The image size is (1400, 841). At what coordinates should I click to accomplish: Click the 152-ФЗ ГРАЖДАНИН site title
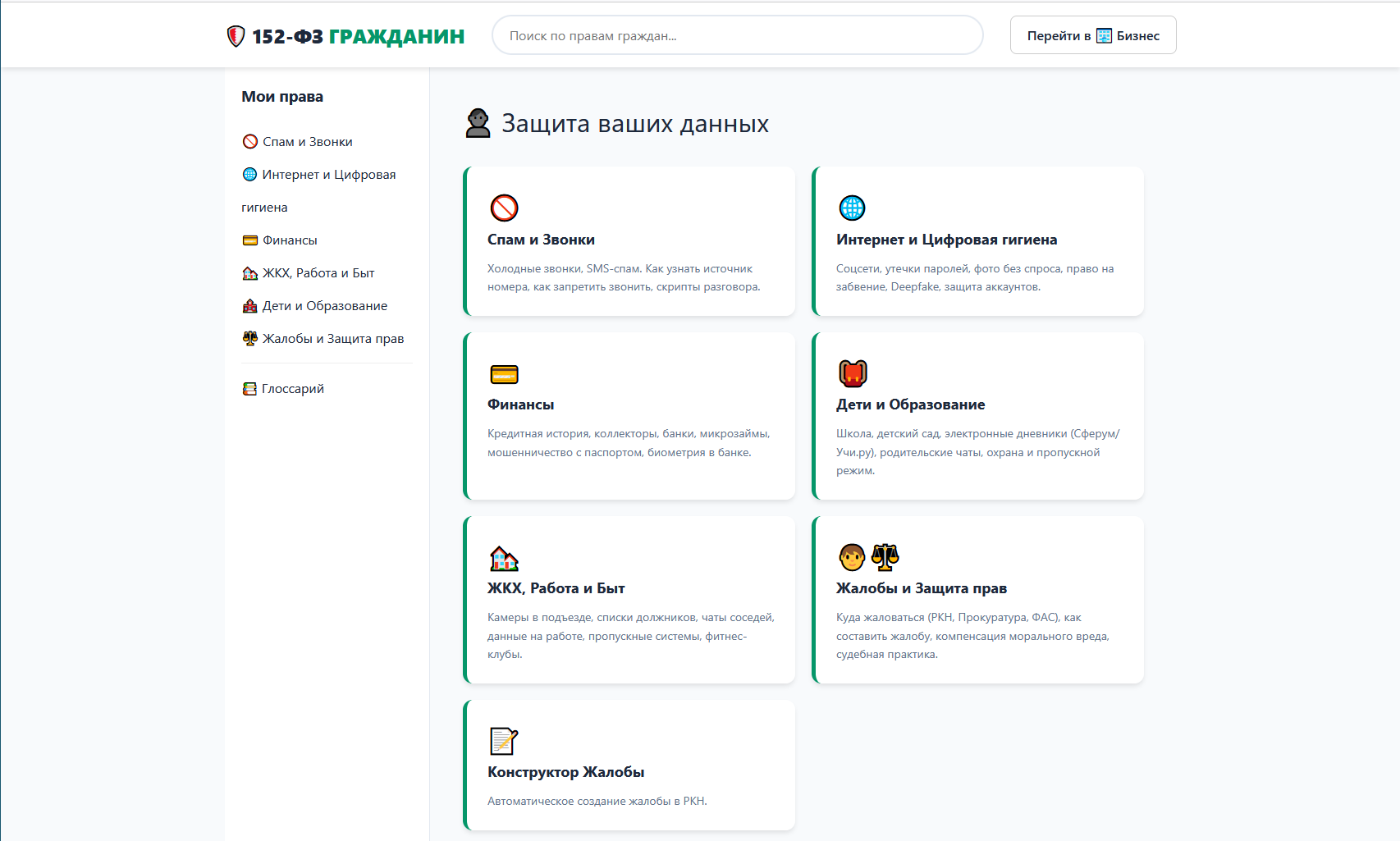(x=358, y=36)
